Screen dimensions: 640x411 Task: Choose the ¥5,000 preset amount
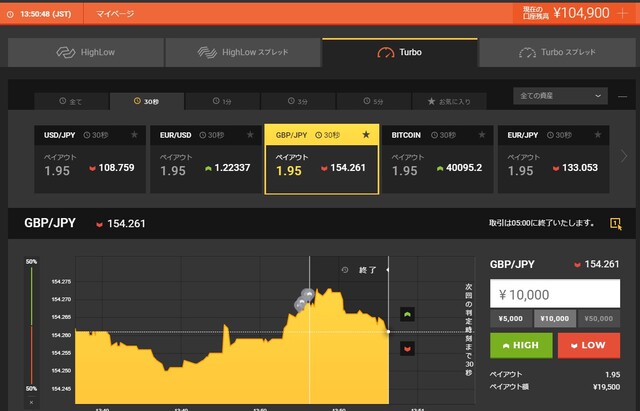click(511, 318)
